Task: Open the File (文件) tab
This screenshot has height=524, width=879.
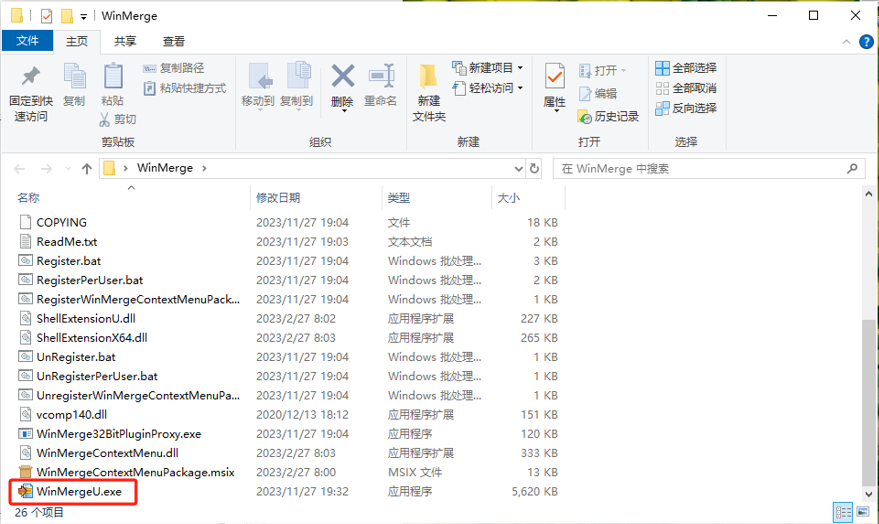Action: point(27,41)
